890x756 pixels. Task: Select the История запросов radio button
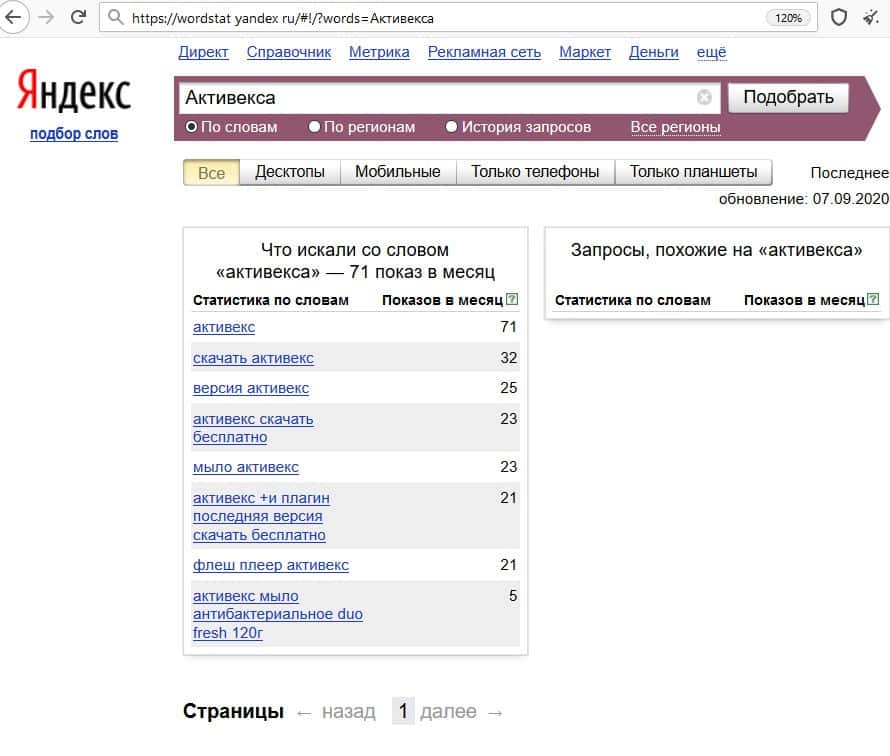452,127
